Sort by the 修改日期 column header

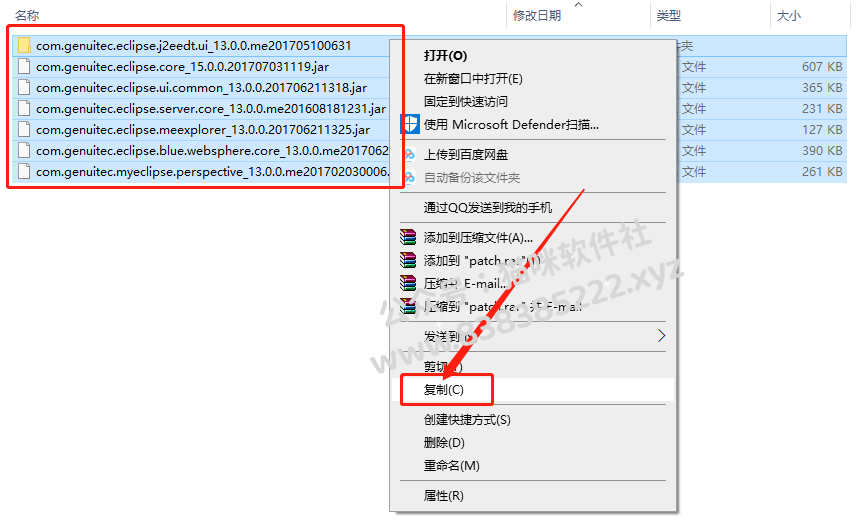[537, 15]
